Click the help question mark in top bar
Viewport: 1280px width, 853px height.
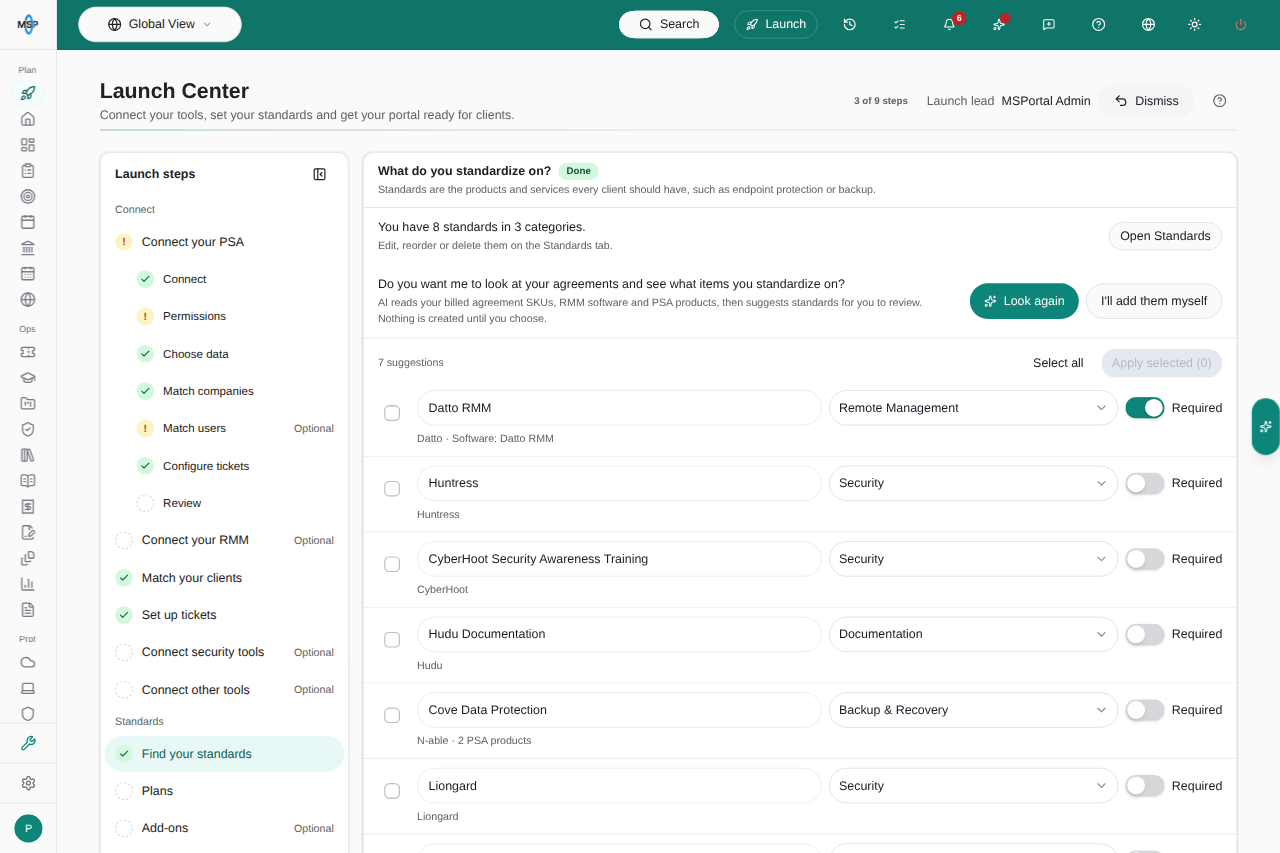[x=1099, y=24]
